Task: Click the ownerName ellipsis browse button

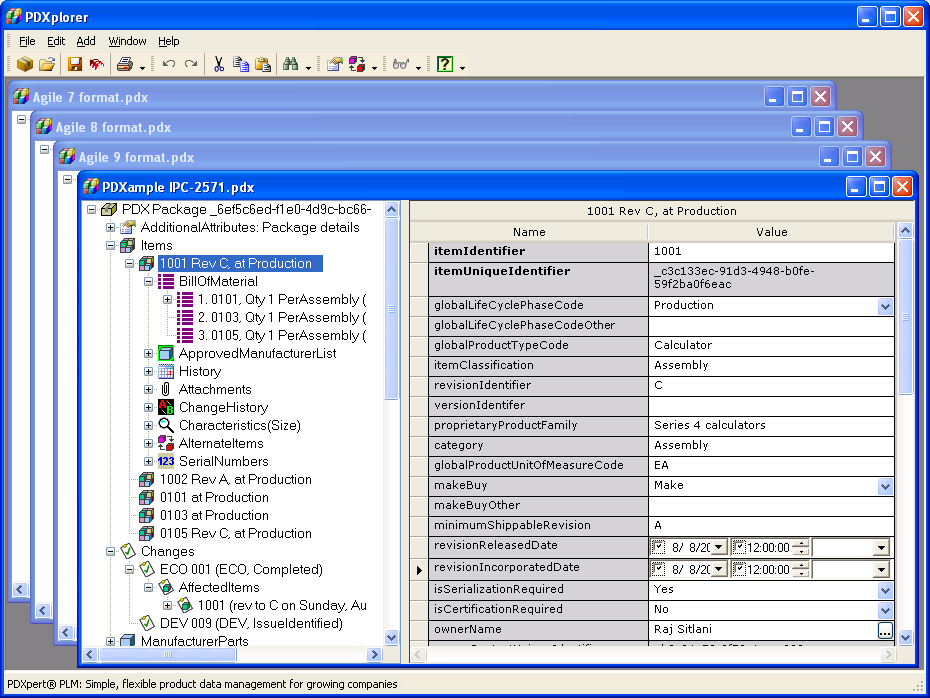Action: click(x=885, y=631)
